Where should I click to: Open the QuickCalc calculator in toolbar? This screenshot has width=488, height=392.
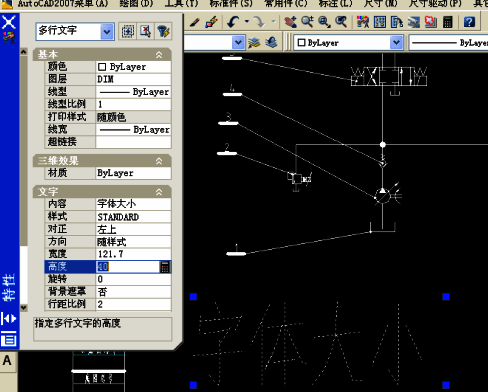pos(448,22)
